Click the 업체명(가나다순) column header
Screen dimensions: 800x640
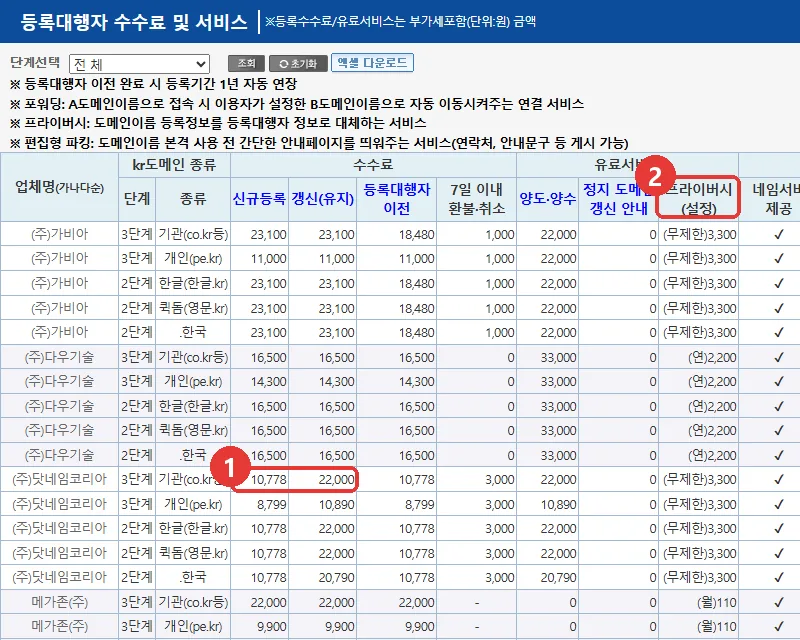tap(59, 187)
